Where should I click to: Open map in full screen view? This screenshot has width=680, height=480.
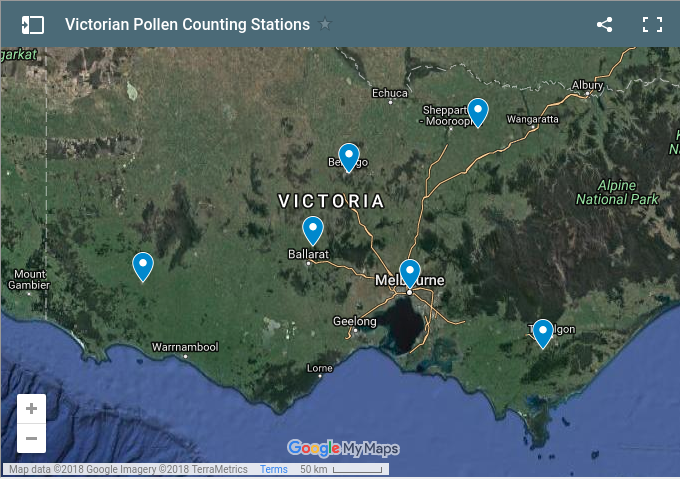tap(652, 25)
